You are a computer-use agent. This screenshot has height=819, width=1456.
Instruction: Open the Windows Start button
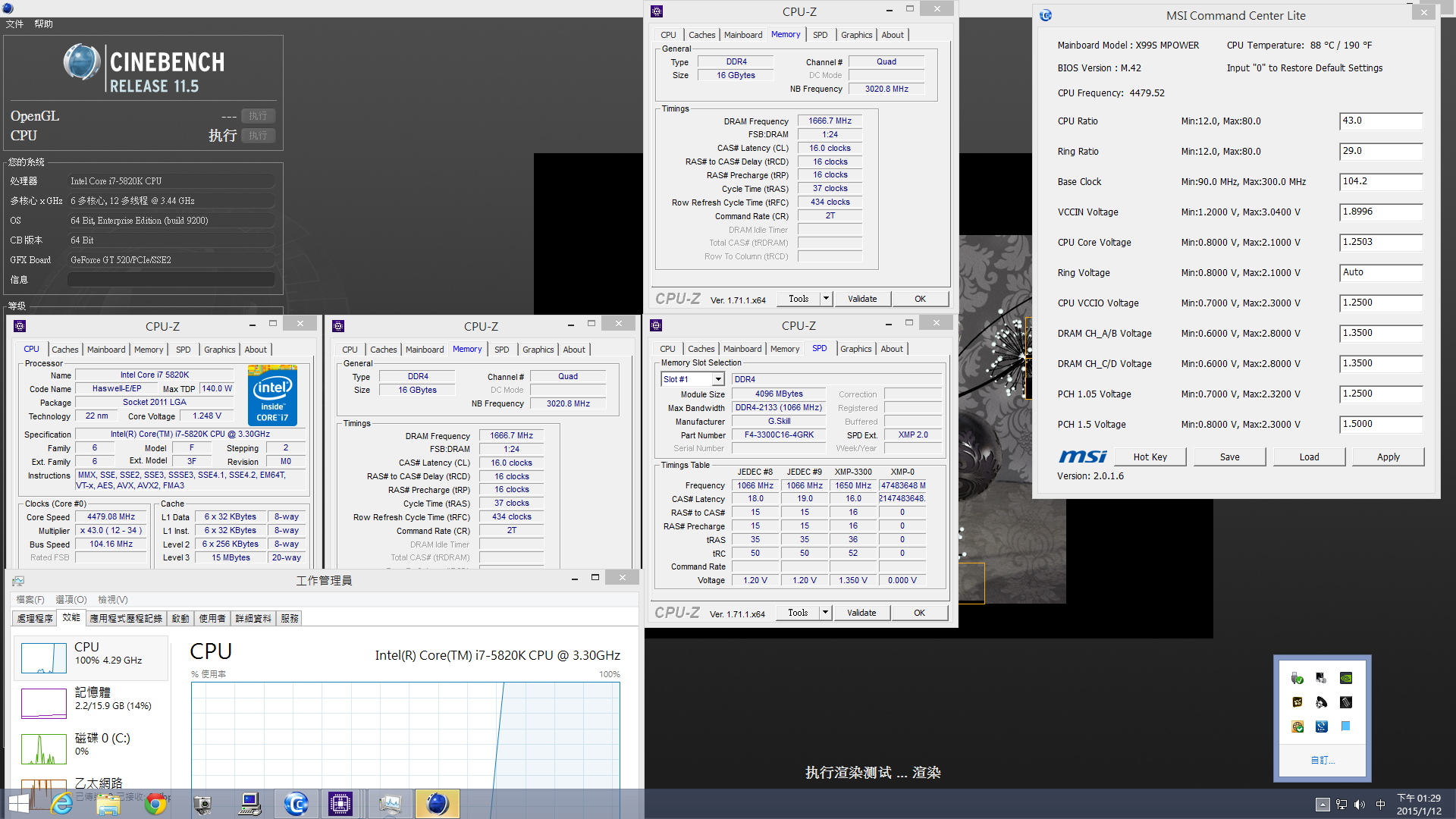(18, 804)
